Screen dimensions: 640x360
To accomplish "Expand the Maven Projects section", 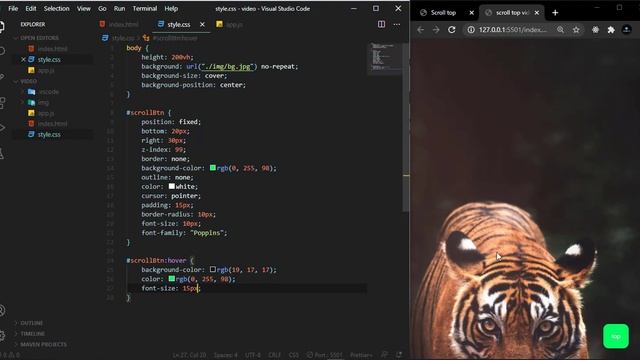I will (x=40, y=344).
